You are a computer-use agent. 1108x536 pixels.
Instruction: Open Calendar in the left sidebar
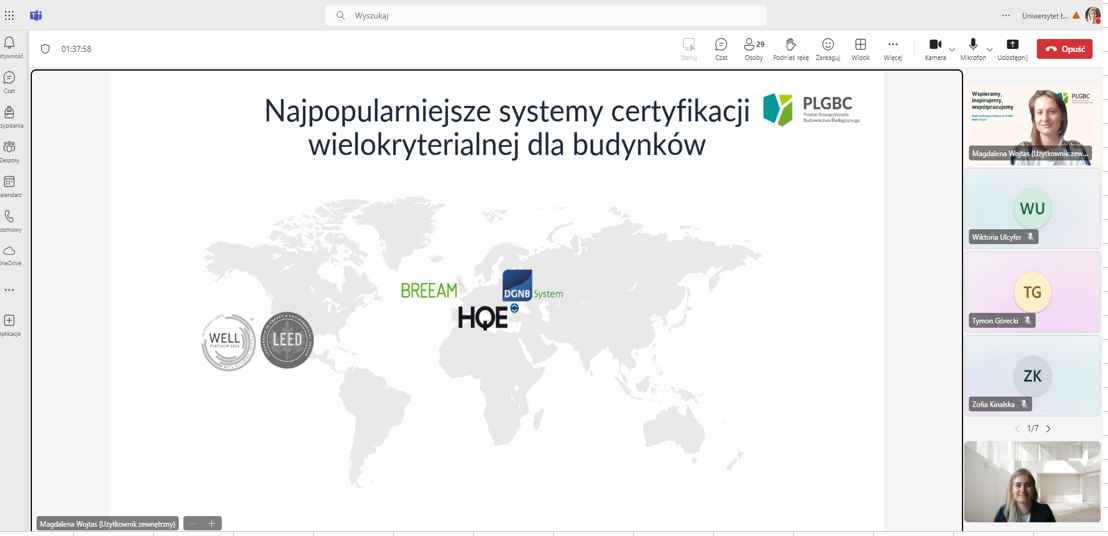point(9,186)
